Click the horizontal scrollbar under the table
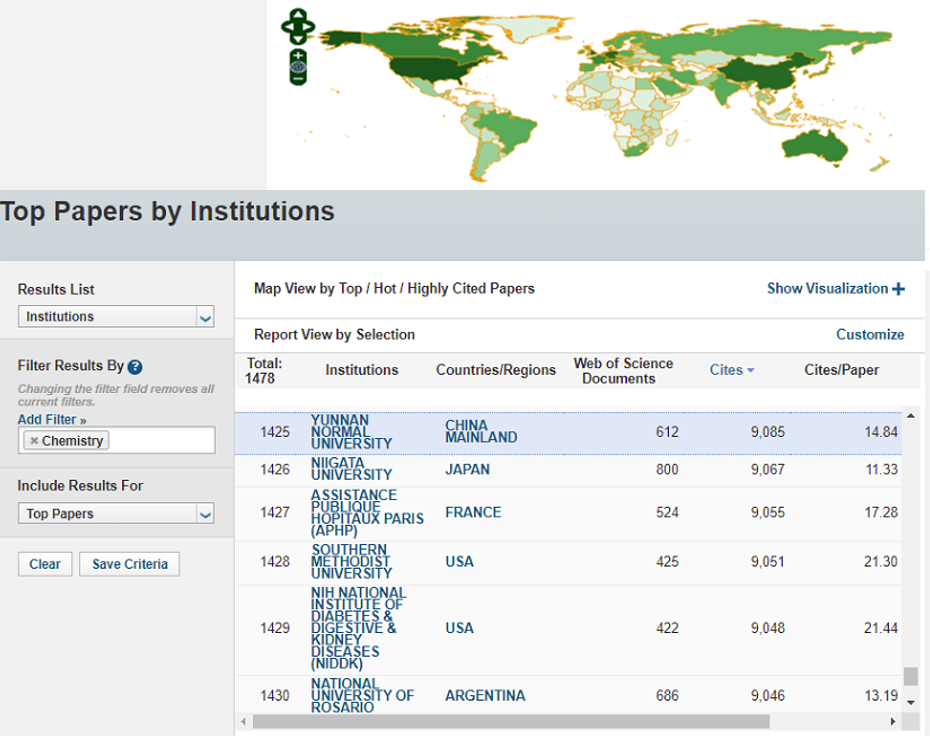 point(510,721)
